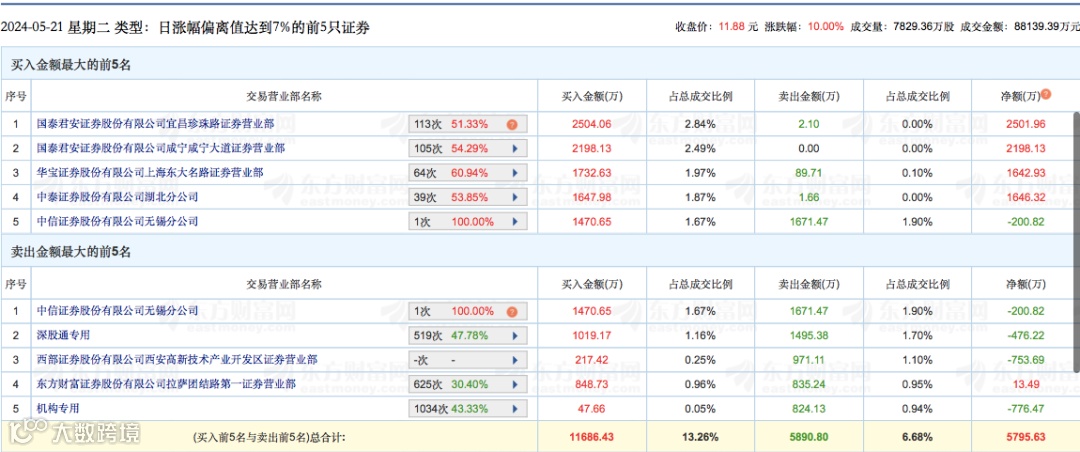
Task: Click total net amount 5795.63
Action: point(1026,438)
